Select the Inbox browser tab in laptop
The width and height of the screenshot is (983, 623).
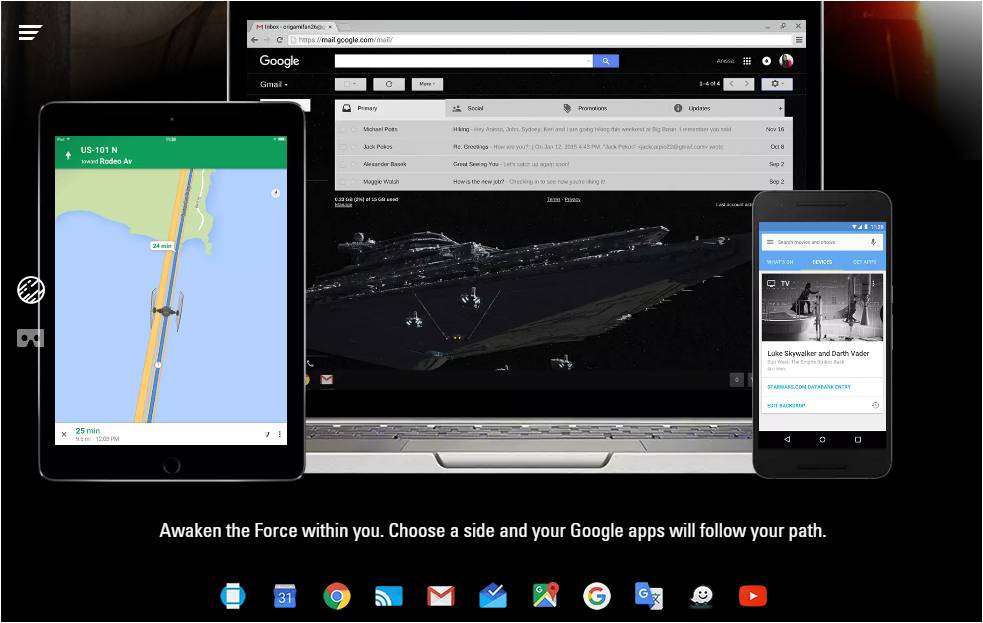[293, 27]
